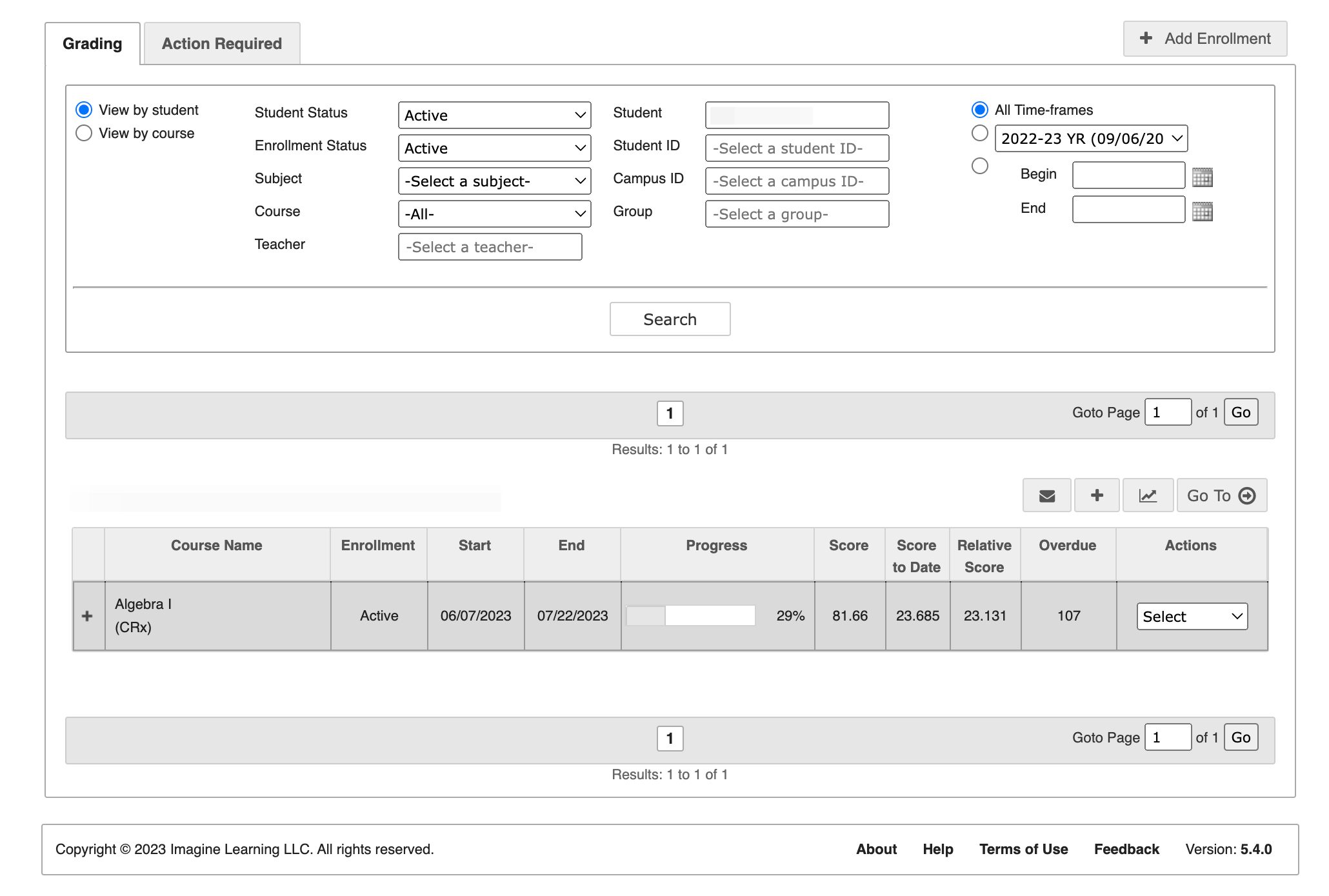The width and height of the screenshot is (1329, 896).
Task: Click page 1 in top pagination
Action: (670, 413)
